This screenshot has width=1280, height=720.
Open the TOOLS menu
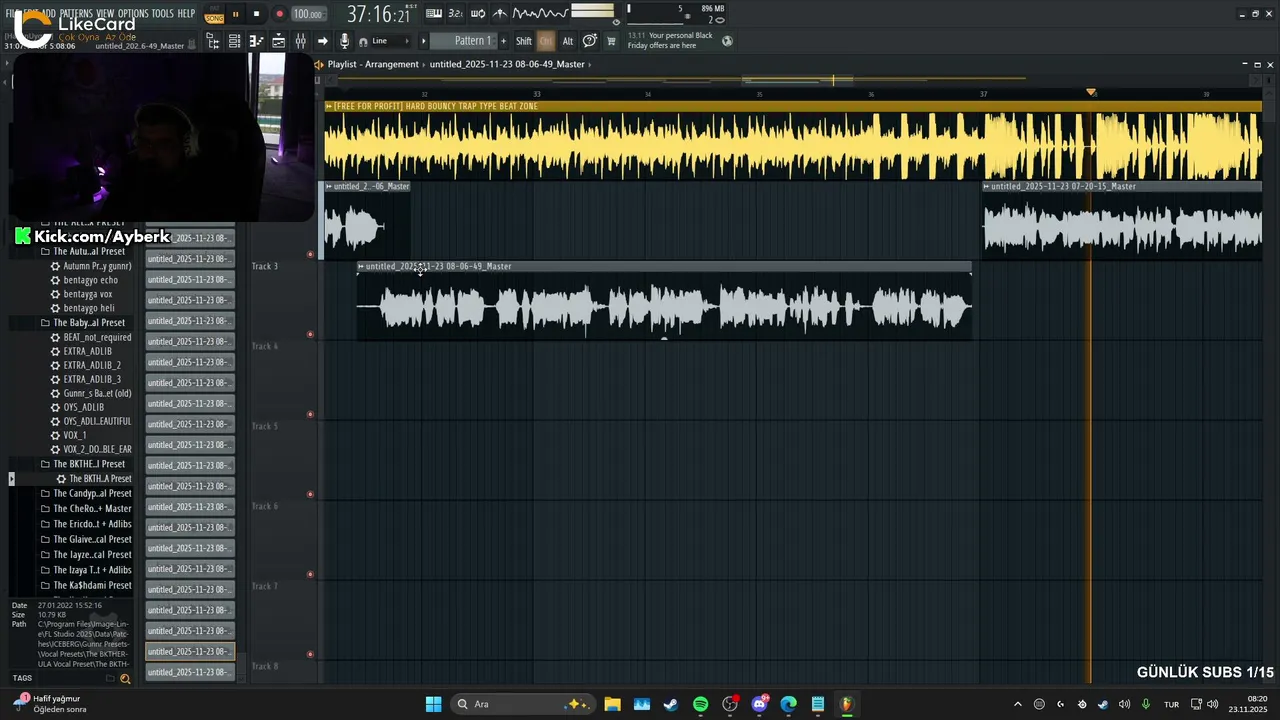(x=162, y=14)
